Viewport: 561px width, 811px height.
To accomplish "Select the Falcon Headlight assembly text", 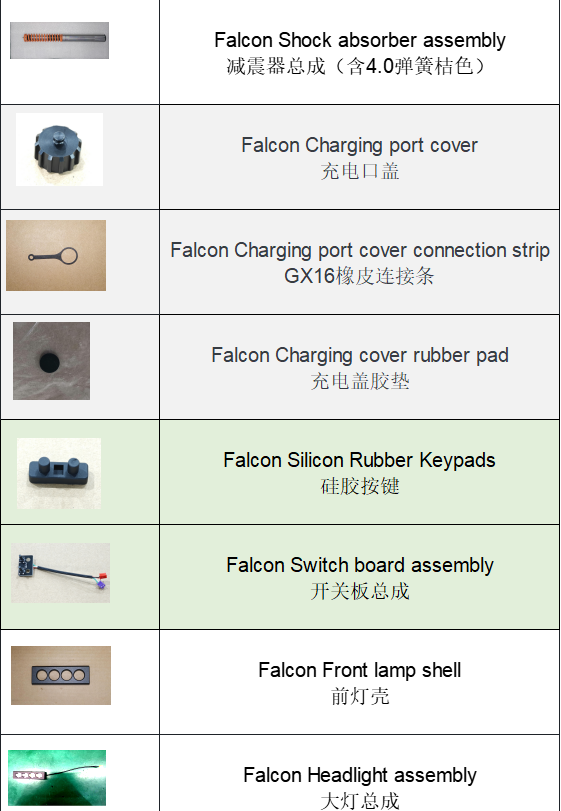I will (x=360, y=775).
